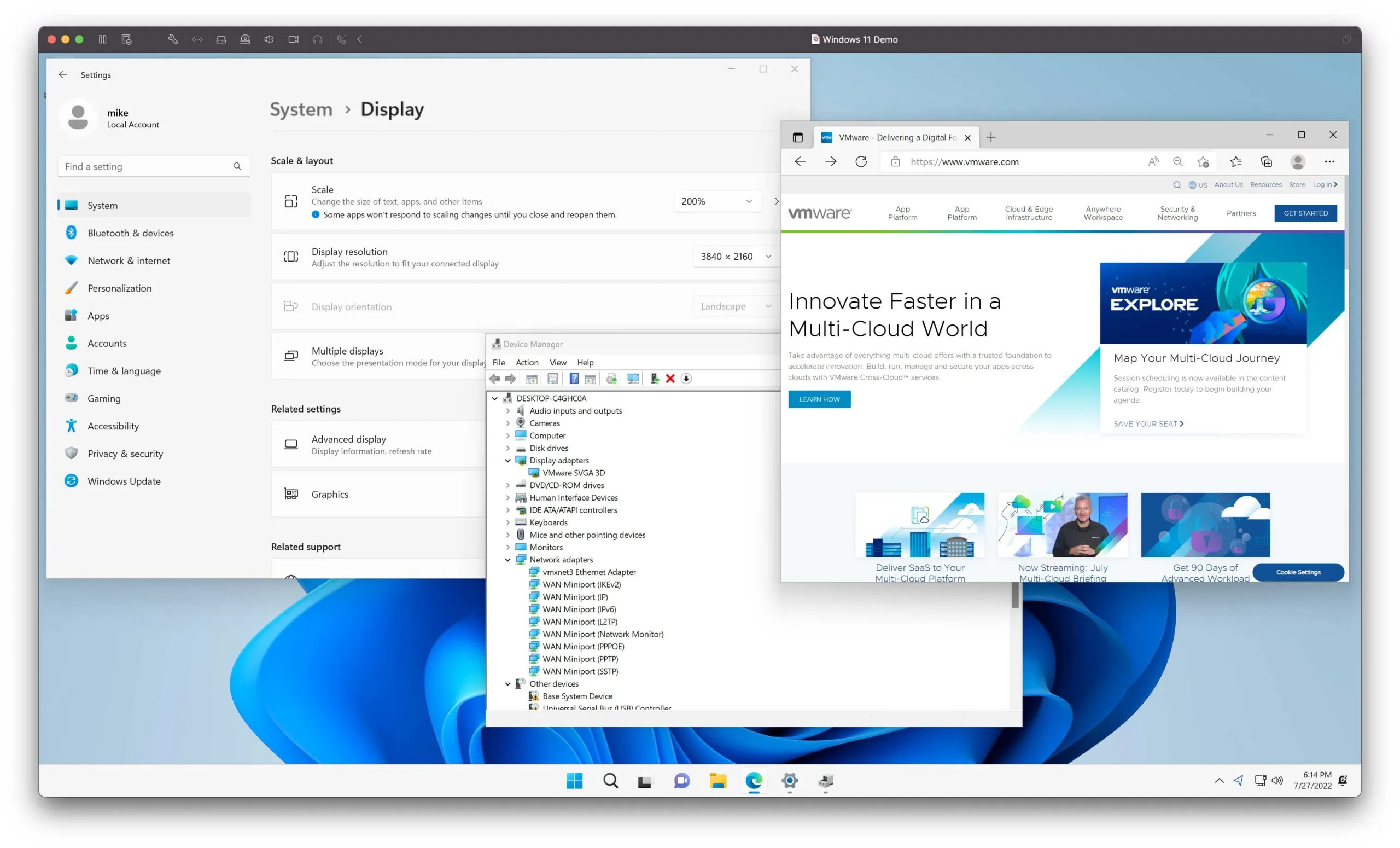This screenshot has width=1400, height=848.
Task: Click the LEARN HOW button on vmware.com
Action: [x=819, y=399]
